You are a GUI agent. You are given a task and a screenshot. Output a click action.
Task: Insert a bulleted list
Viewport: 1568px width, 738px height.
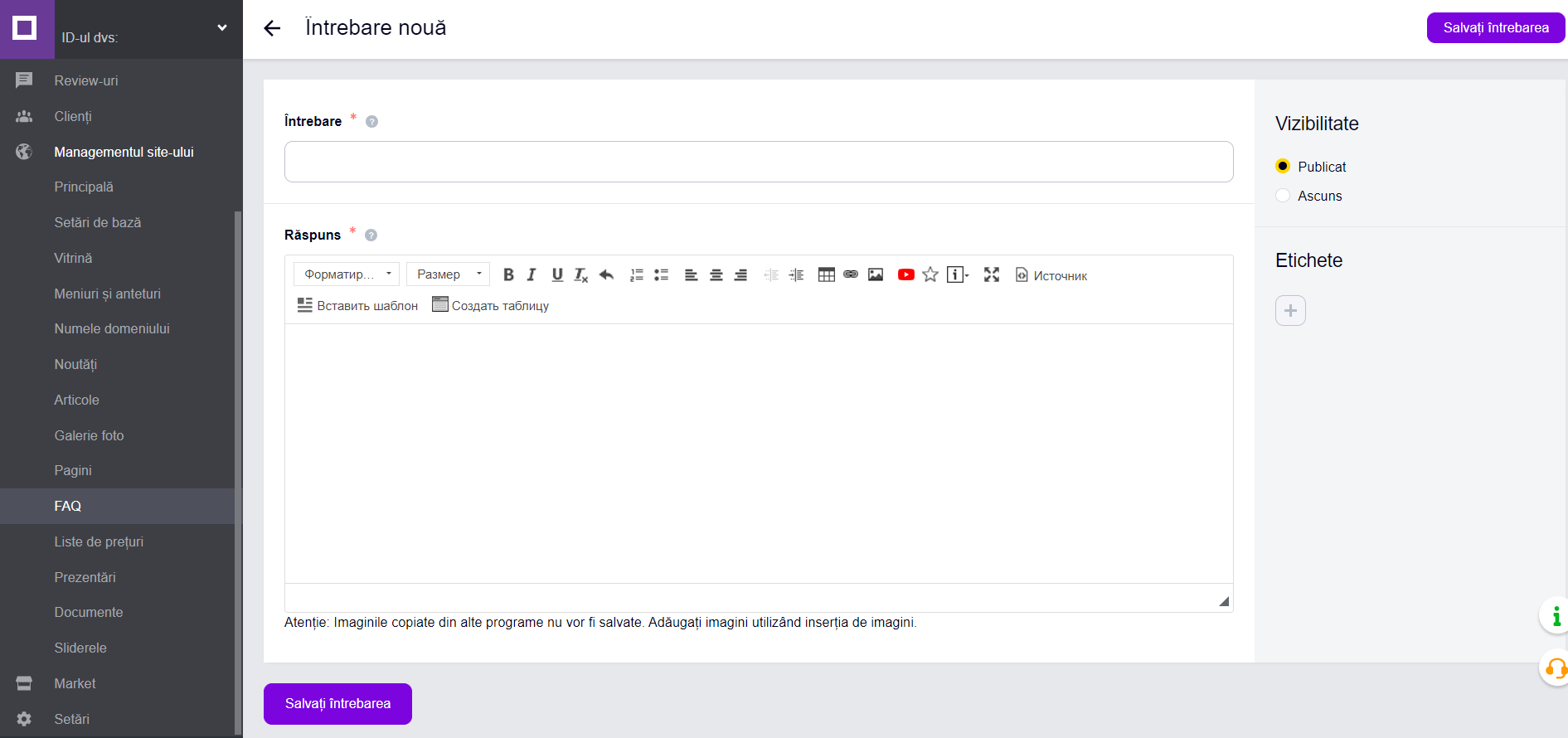(661, 274)
